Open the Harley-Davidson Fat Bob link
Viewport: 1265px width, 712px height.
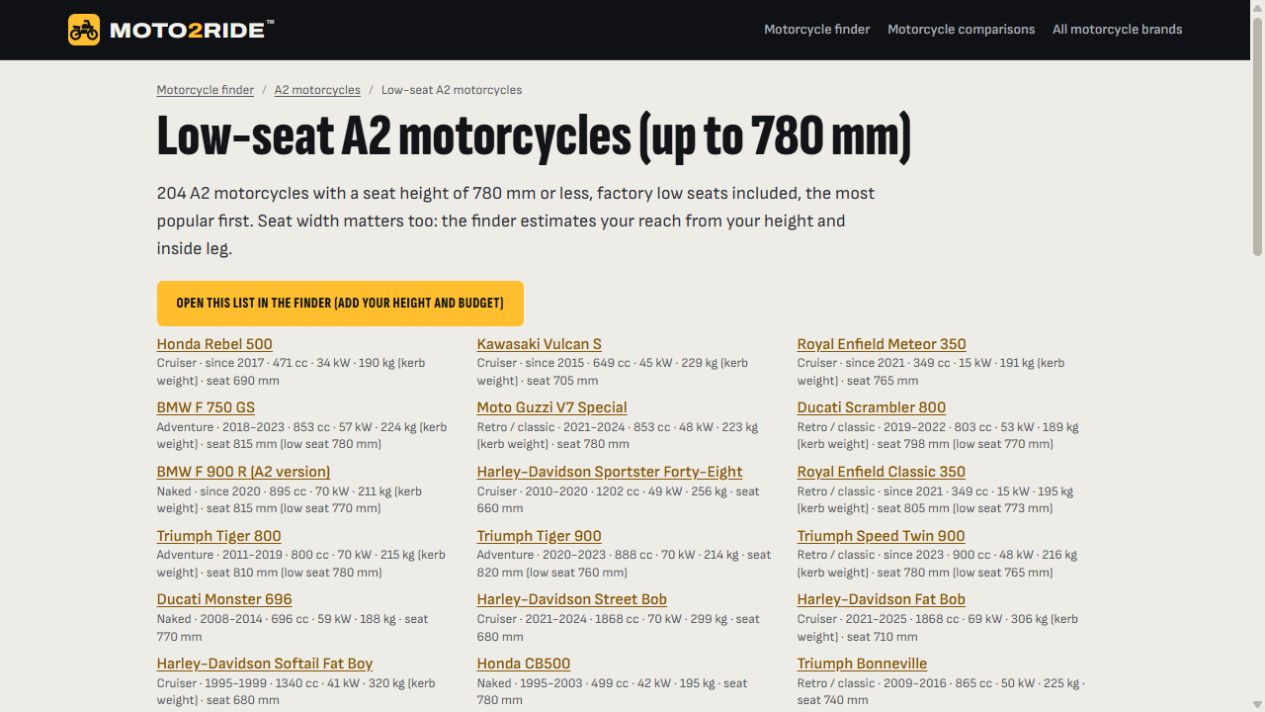(x=881, y=600)
